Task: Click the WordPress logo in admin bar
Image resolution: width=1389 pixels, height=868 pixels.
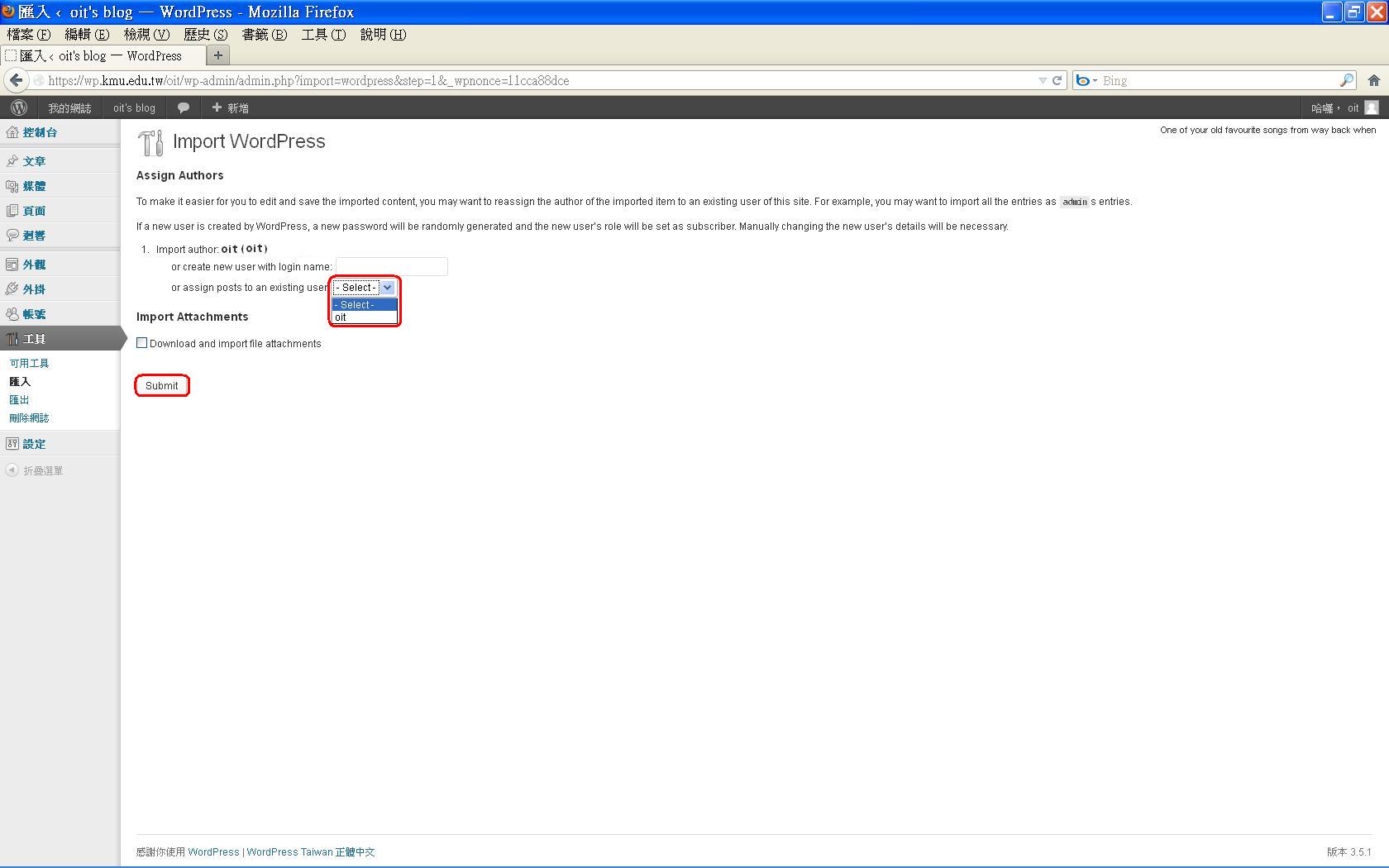Action: (x=19, y=107)
